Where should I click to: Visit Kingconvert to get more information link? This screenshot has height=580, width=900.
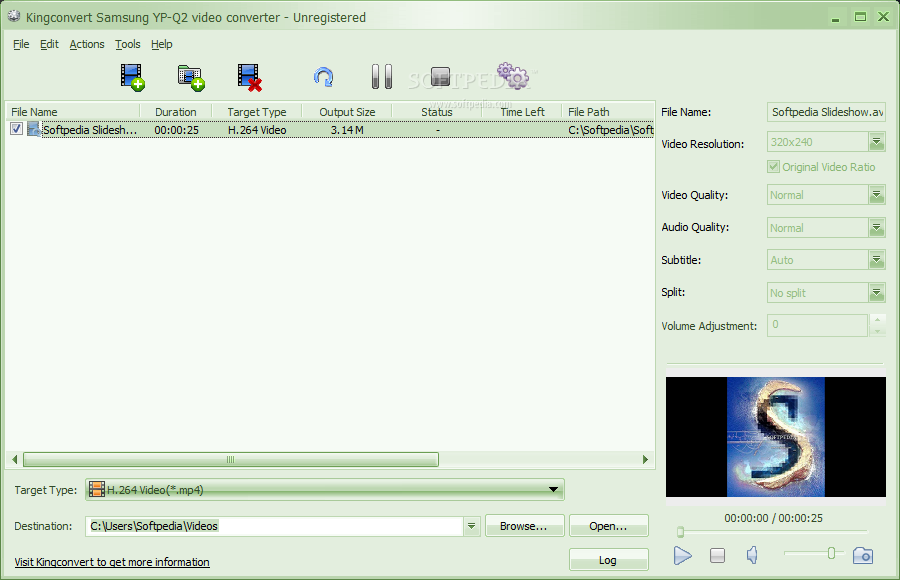point(112,562)
